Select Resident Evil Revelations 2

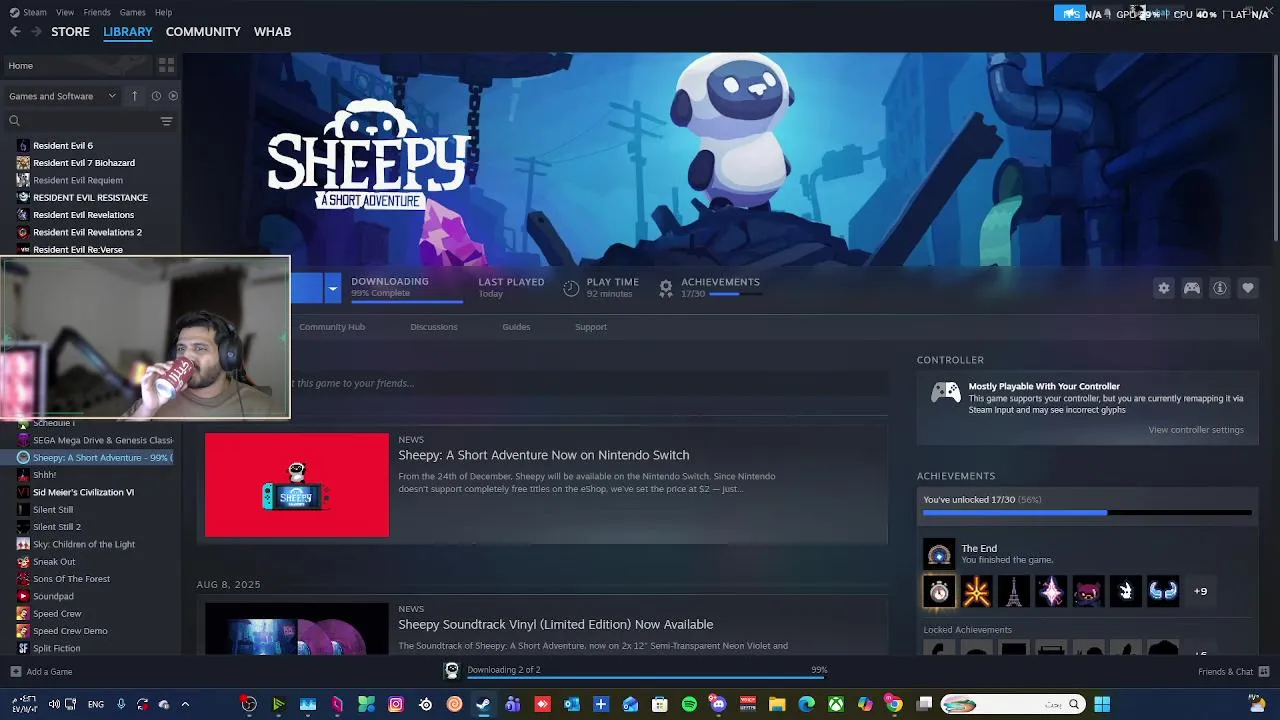point(87,233)
